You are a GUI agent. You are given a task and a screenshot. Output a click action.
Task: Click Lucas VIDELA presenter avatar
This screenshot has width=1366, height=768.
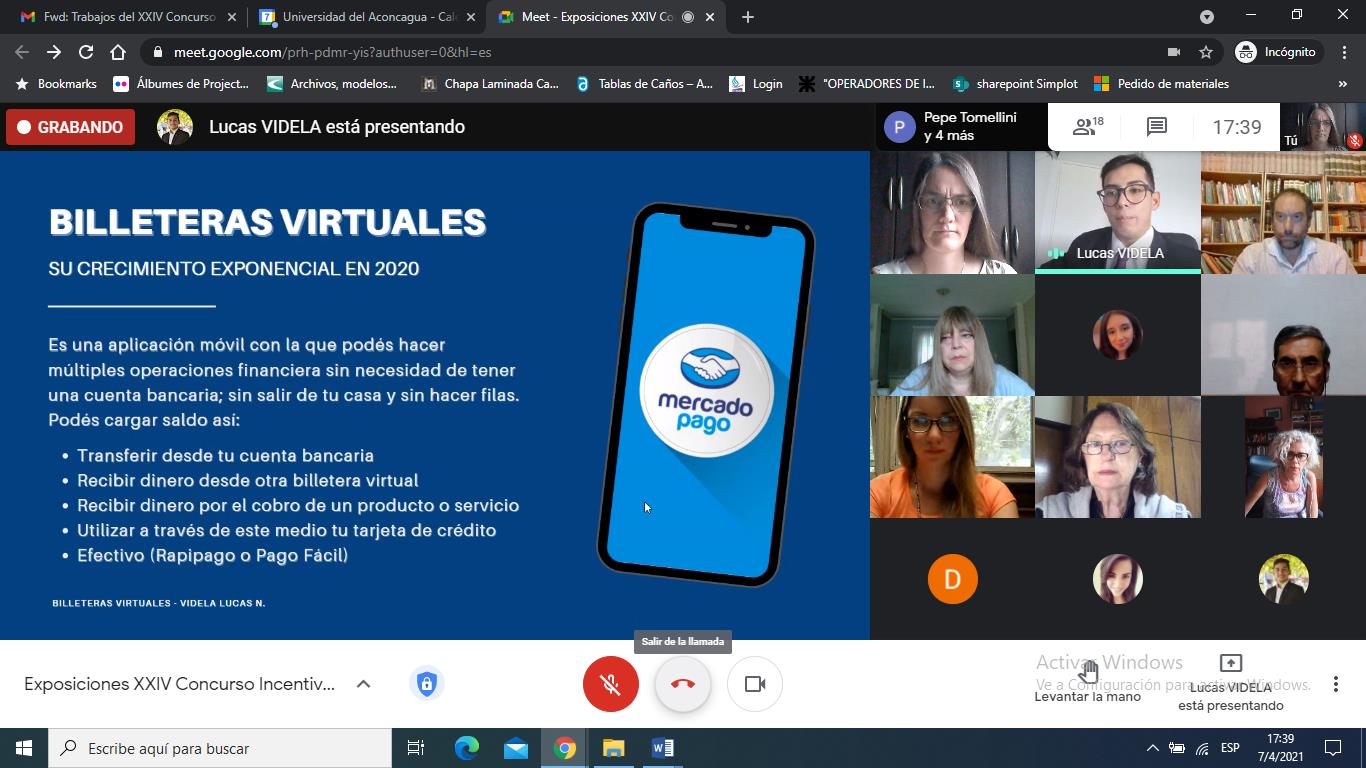click(x=175, y=127)
